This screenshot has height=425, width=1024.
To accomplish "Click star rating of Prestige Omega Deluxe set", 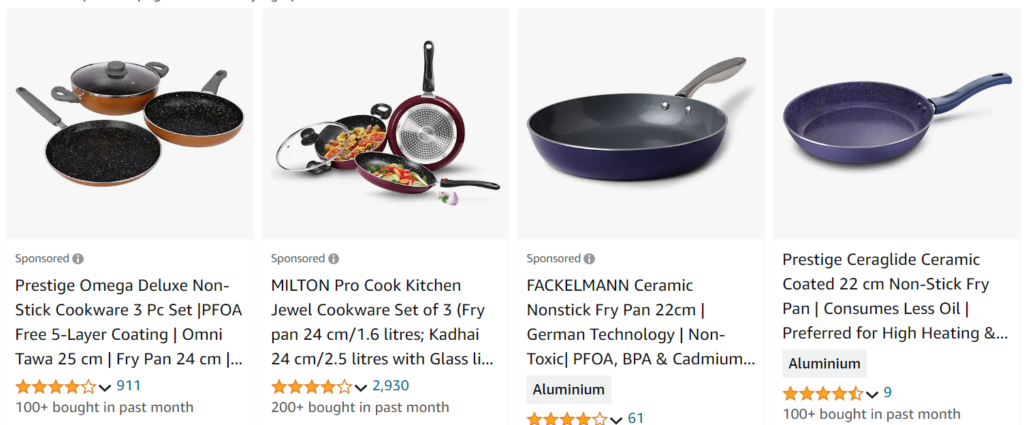I will 56,386.
